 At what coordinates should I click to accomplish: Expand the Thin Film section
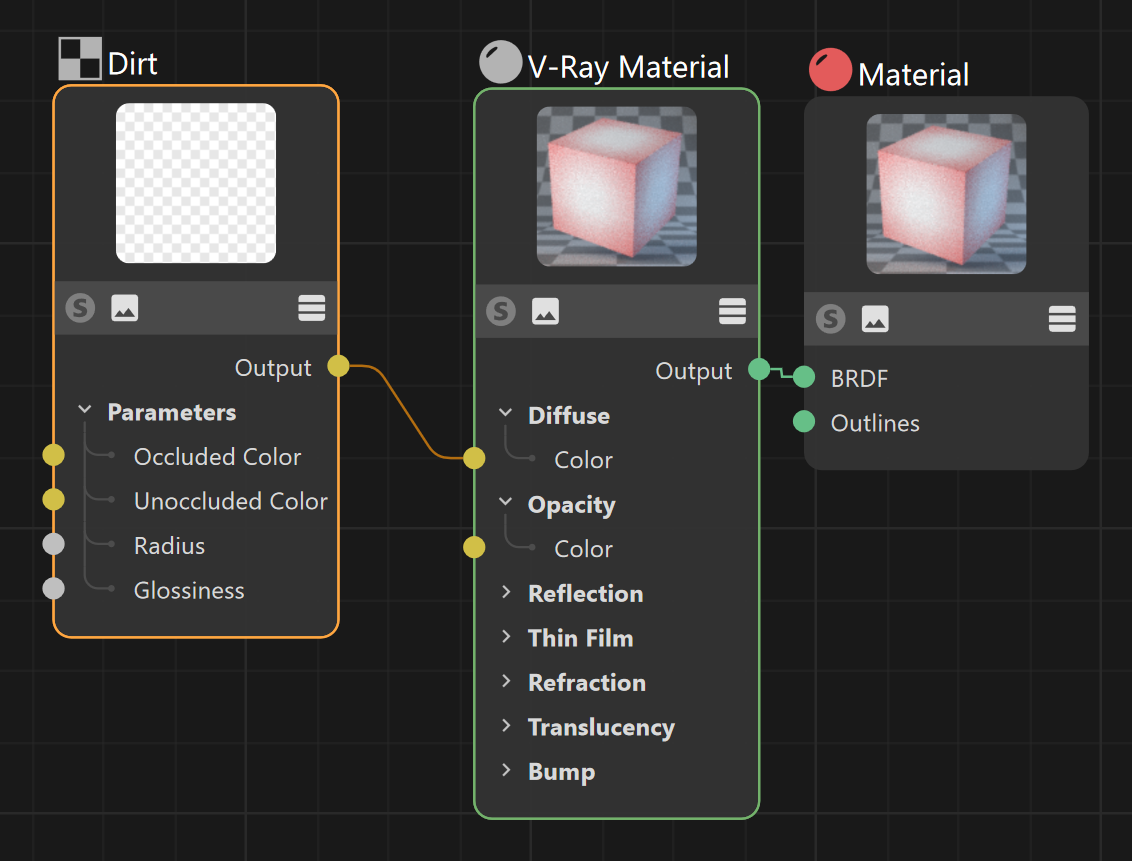click(x=505, y=637)
